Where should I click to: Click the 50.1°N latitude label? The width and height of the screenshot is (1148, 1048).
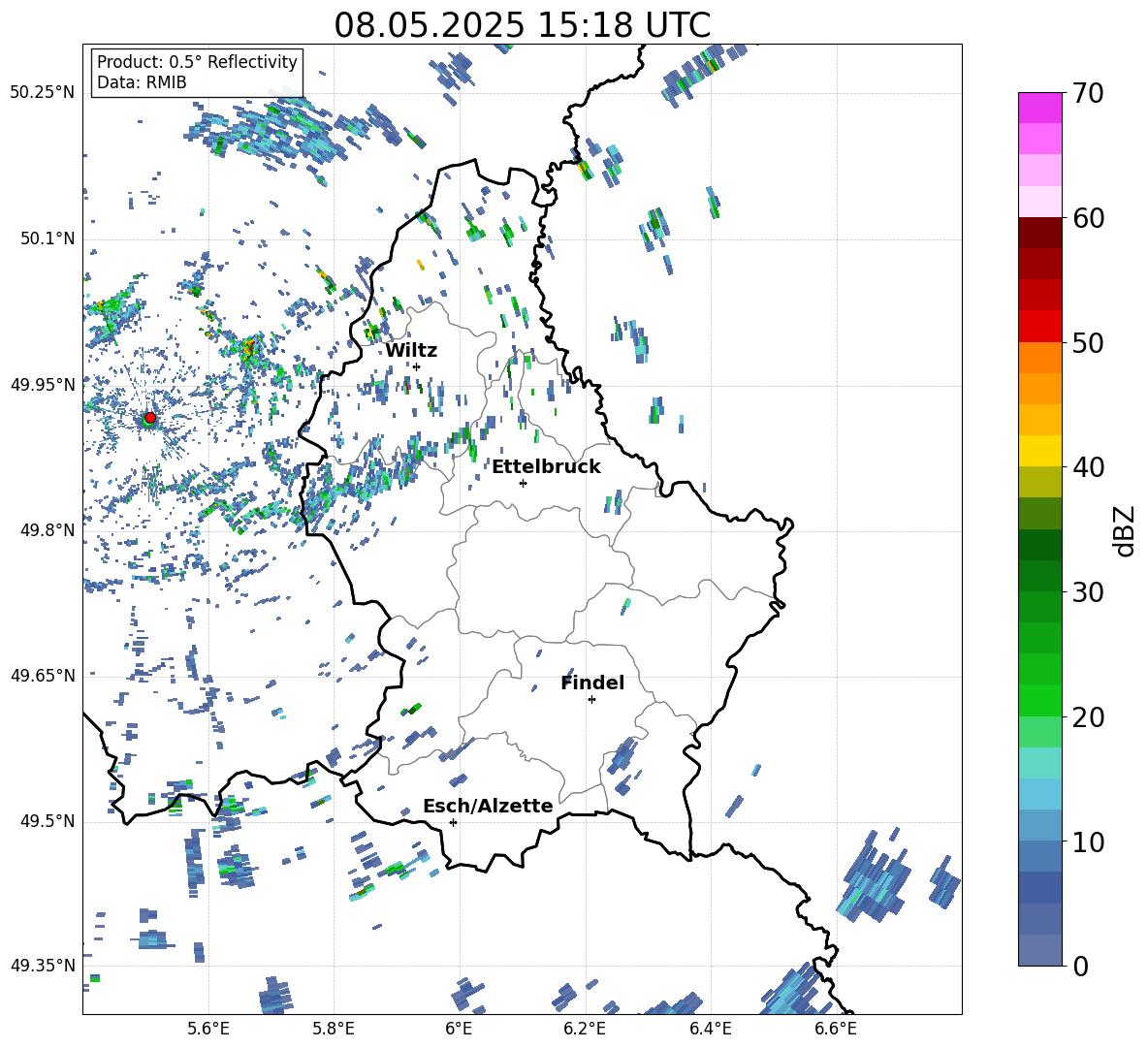pyautogui.click(x=47, y=238)
